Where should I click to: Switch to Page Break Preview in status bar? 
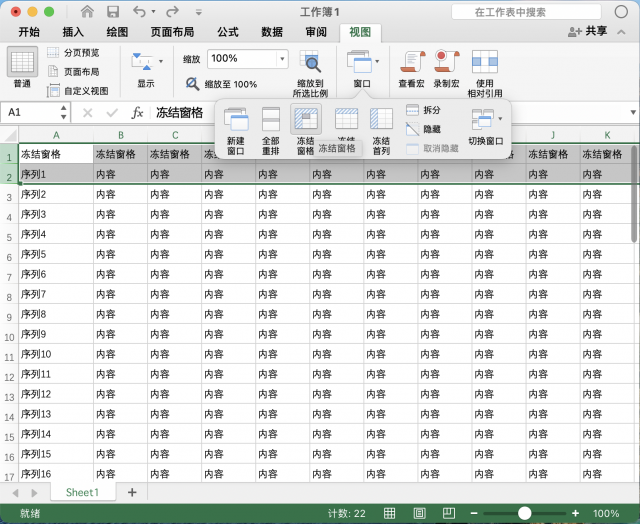point(449,513)
